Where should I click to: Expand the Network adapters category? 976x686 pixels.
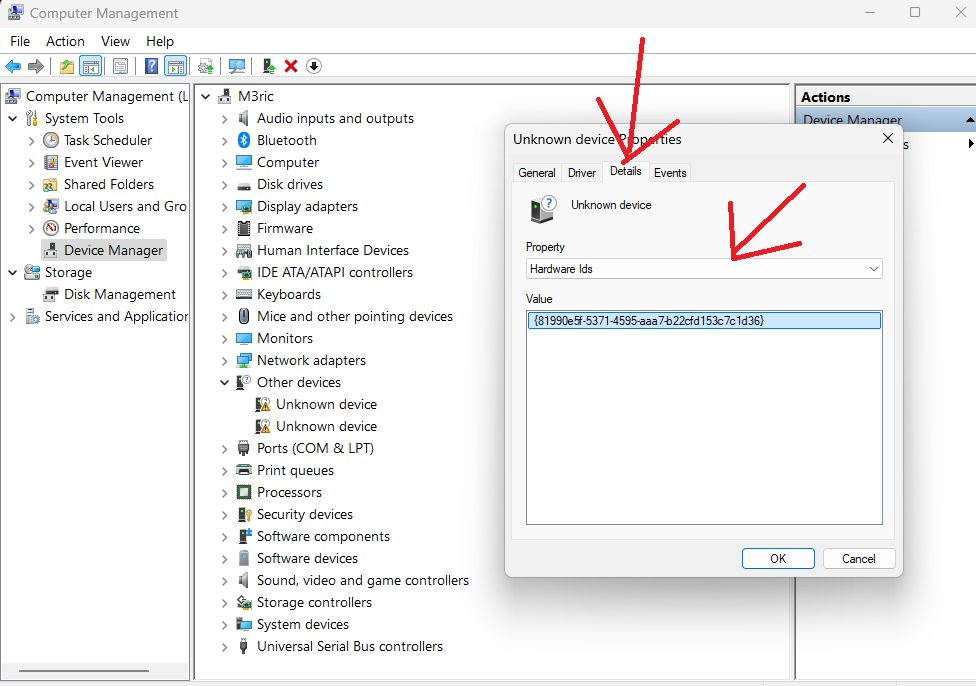[225, 360]
